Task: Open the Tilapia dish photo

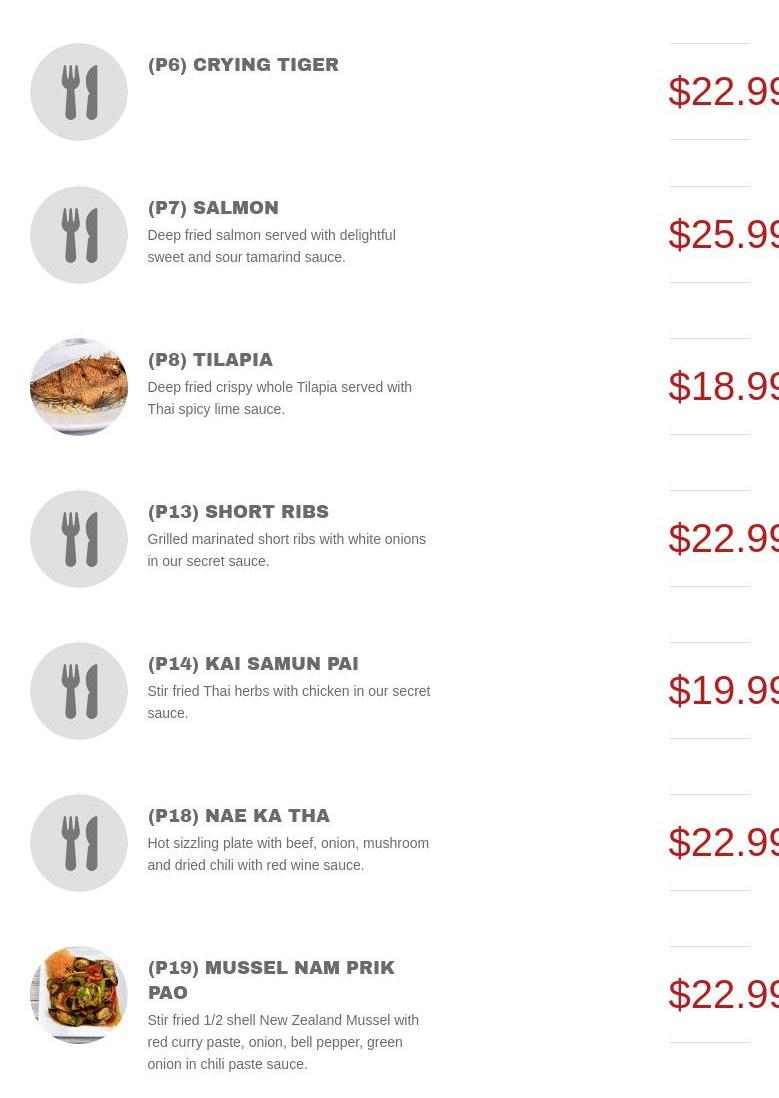Action: pos(79,387)
